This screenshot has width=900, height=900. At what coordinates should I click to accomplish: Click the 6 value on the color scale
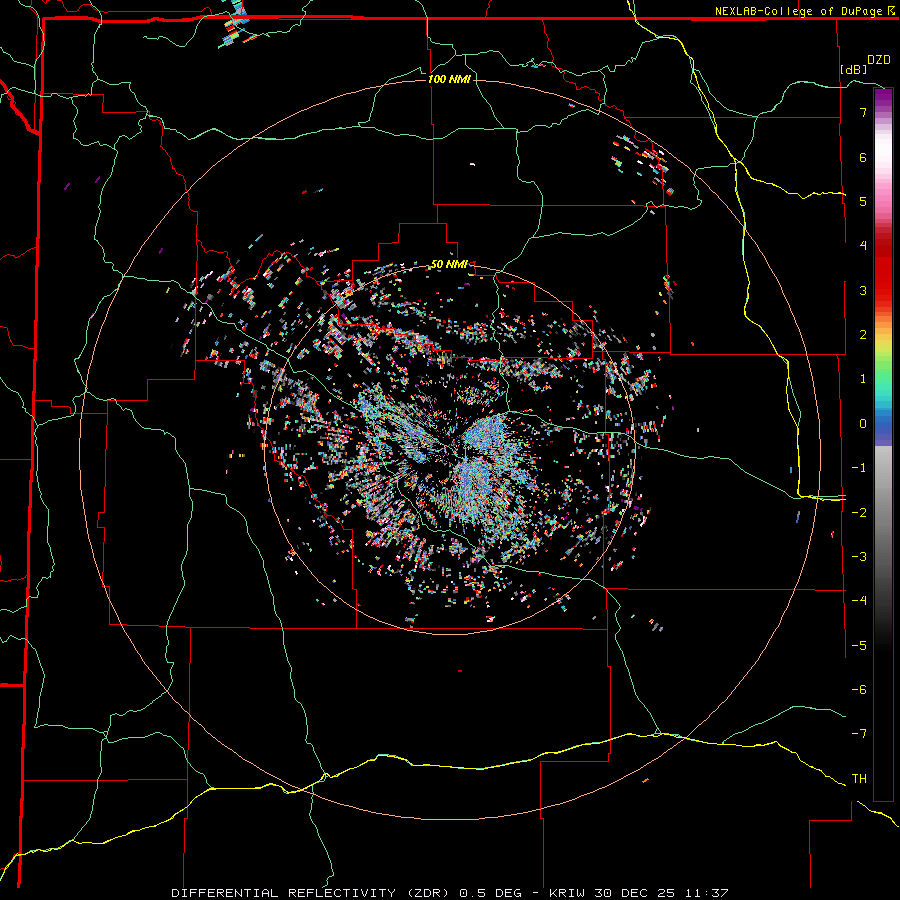tap(863, 157)
